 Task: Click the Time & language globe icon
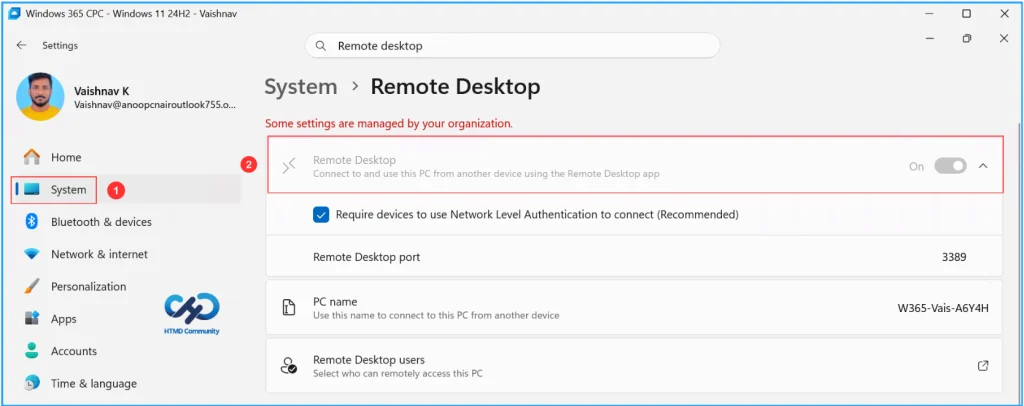tap(32, 384)
